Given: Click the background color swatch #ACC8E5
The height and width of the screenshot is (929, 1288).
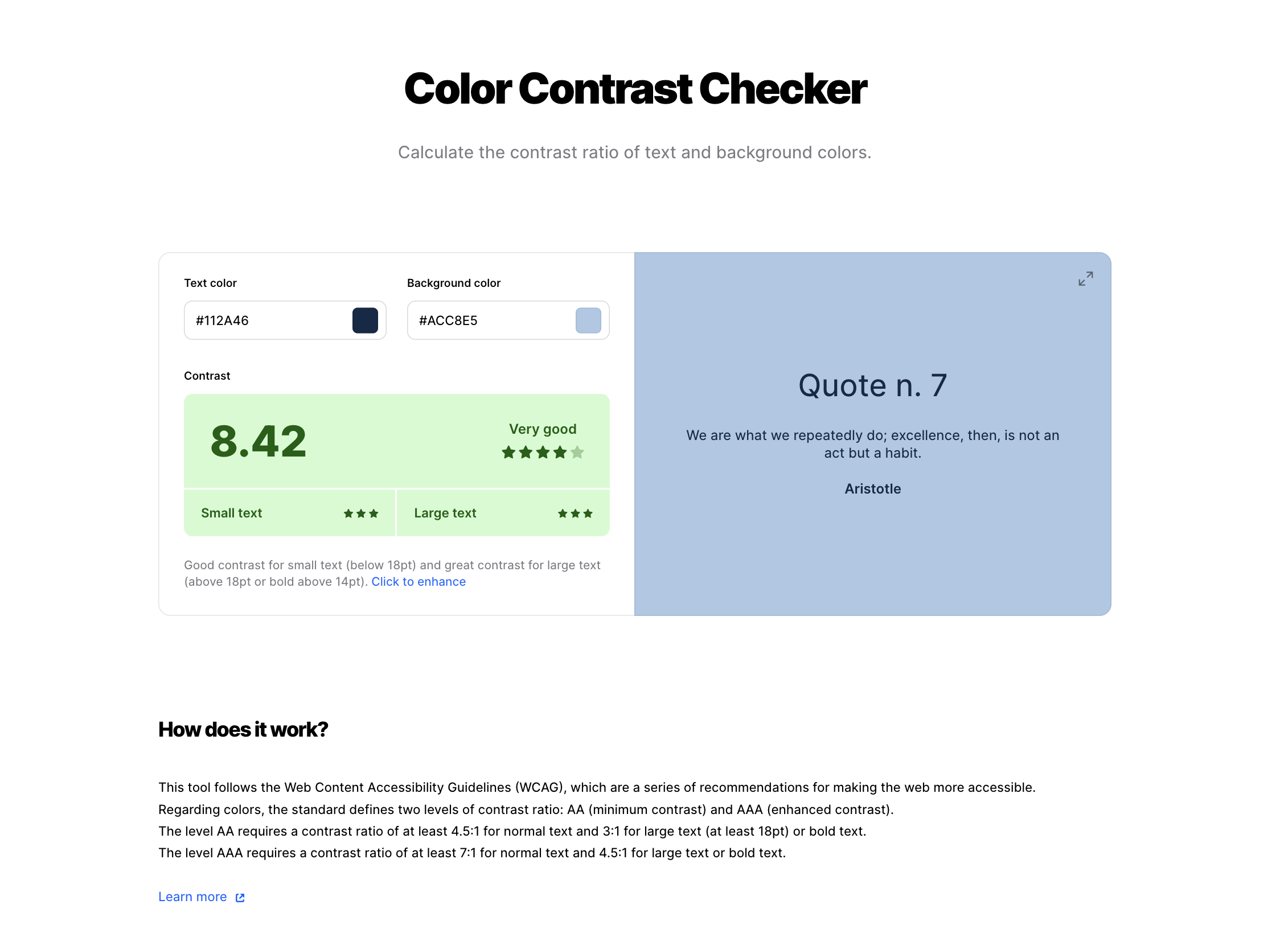Looking at the screenshot, I should coord(588,320).
